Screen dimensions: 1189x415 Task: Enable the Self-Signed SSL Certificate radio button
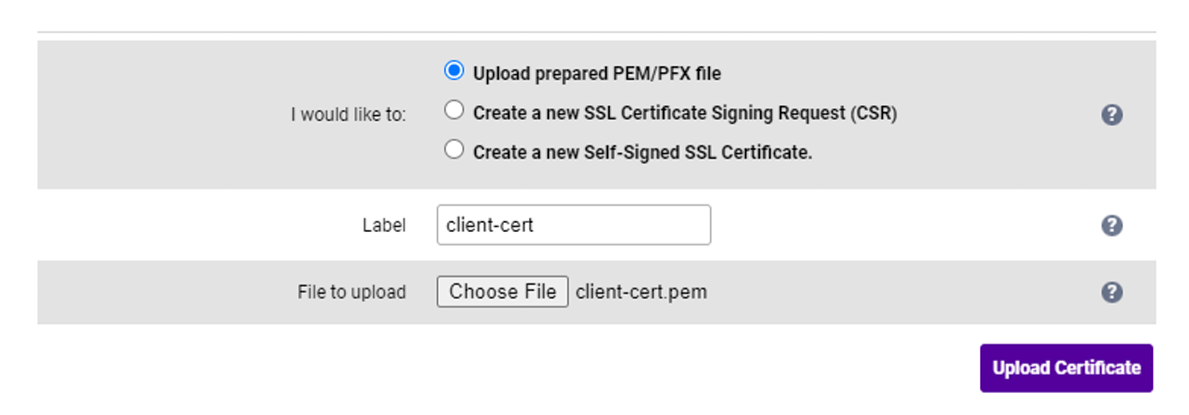454,150
